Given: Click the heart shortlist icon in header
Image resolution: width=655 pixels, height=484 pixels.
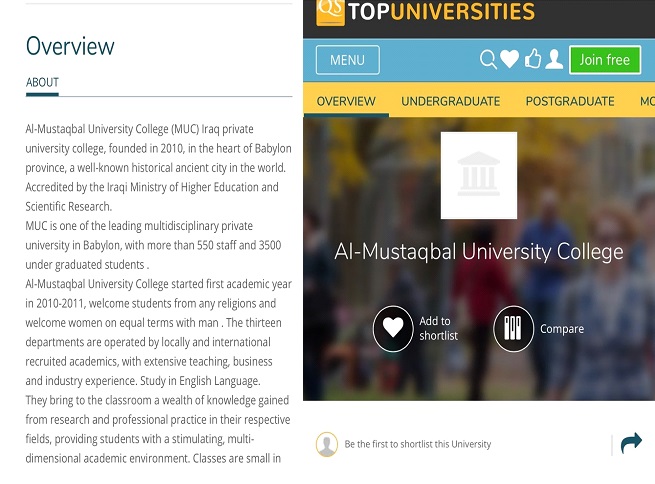Looking at the screenshot, I should pos(510,59).
